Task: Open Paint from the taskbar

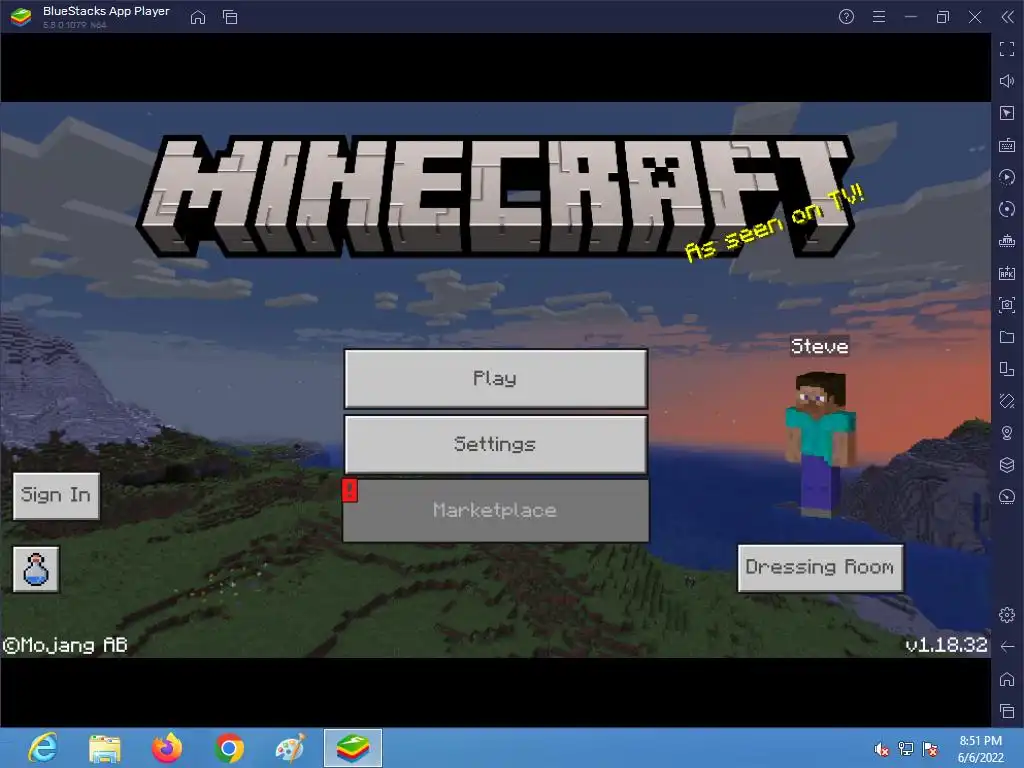Action: [291, 748]
